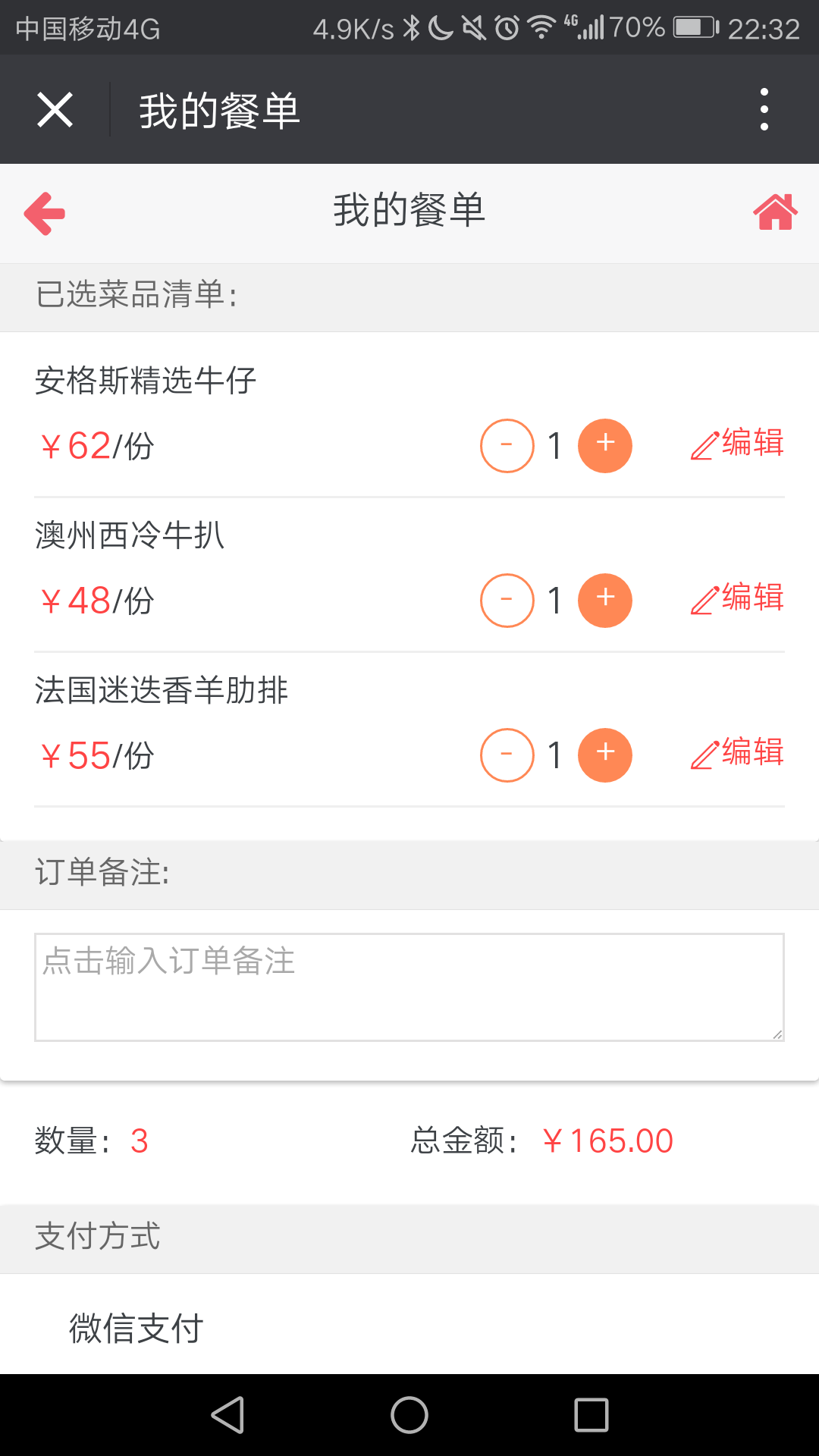Decrease quantity of 法国迷迭香羊肋排

(507, 755)
